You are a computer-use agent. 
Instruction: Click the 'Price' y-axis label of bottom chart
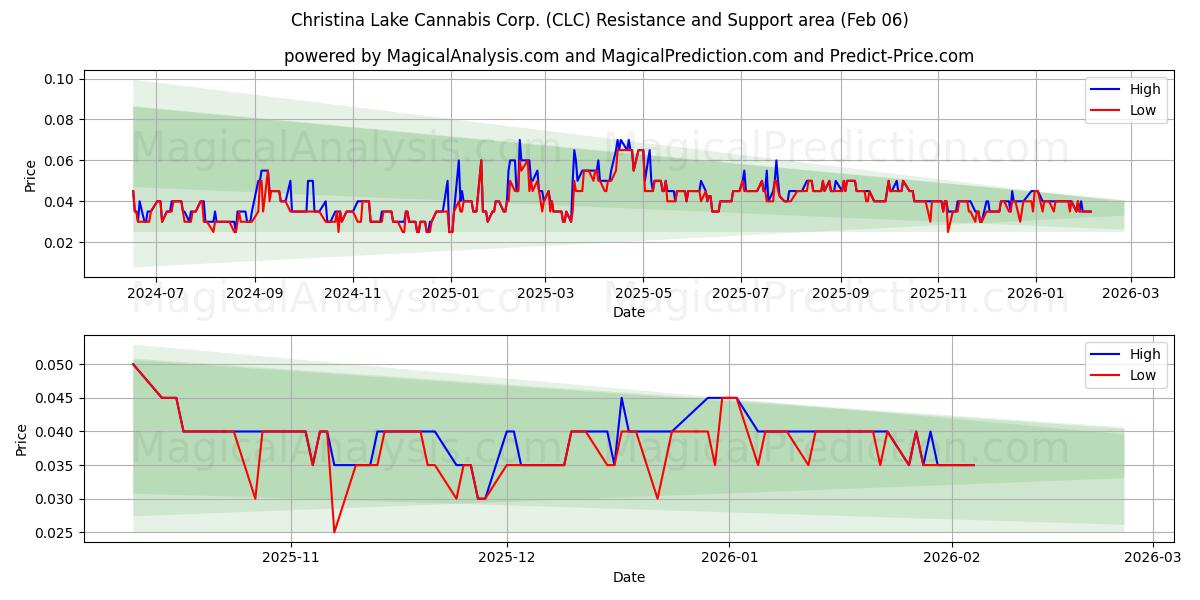22,438
